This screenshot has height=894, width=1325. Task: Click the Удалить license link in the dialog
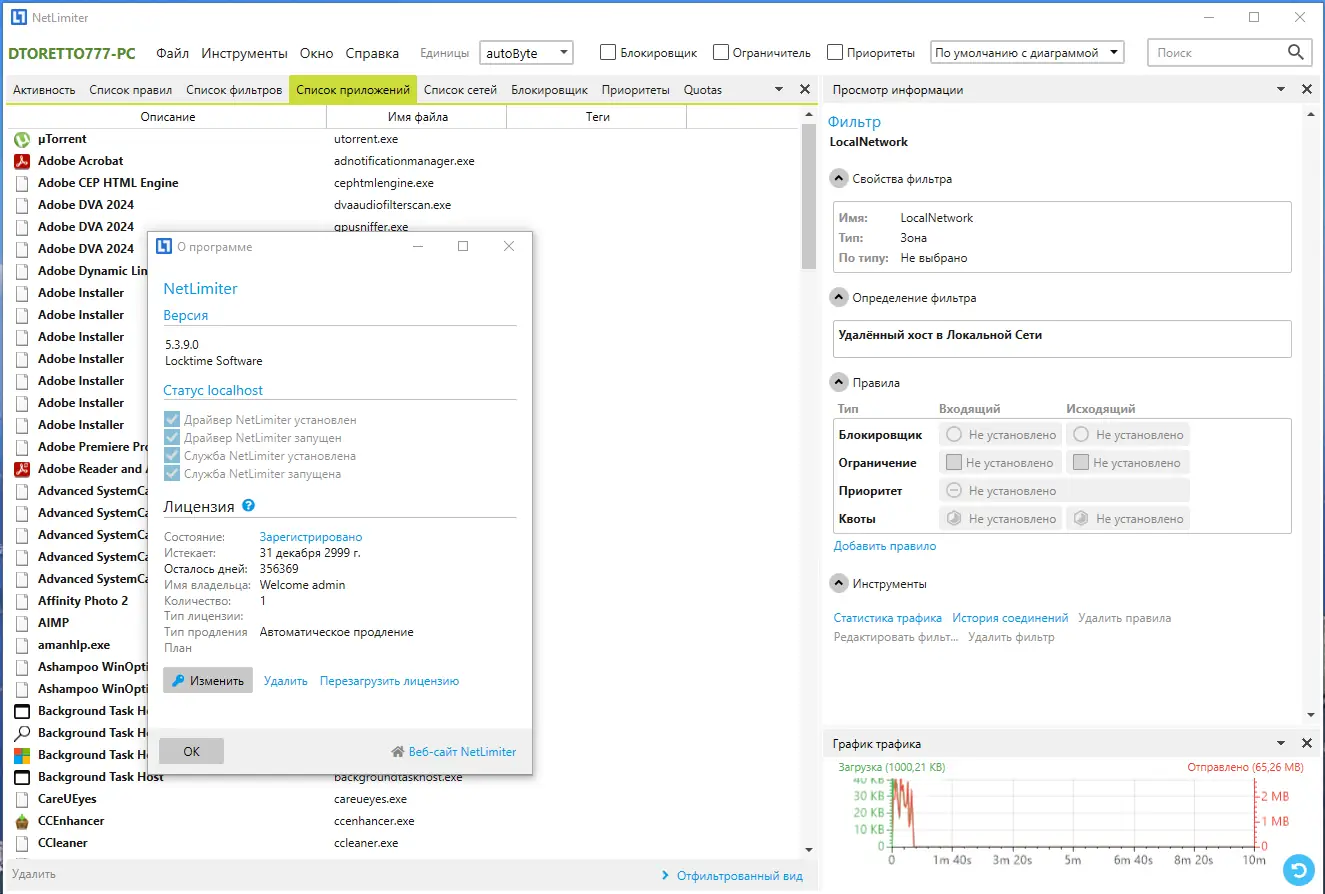coord(286,681)
